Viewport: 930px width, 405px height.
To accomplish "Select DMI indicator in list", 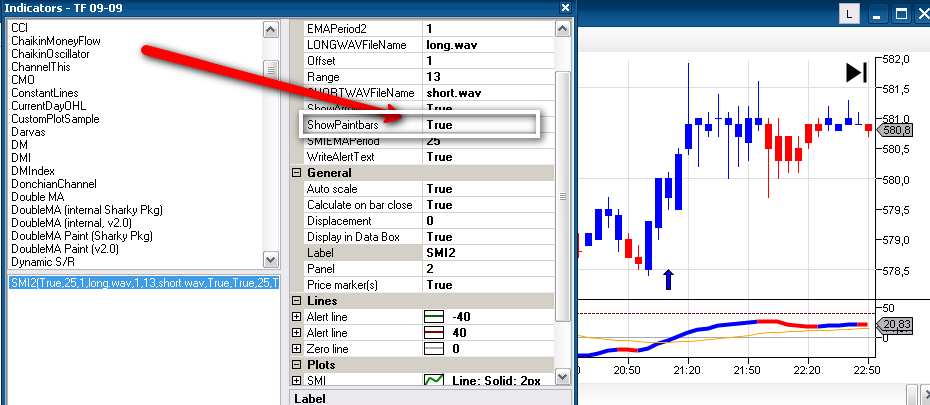I will [21, 158].
